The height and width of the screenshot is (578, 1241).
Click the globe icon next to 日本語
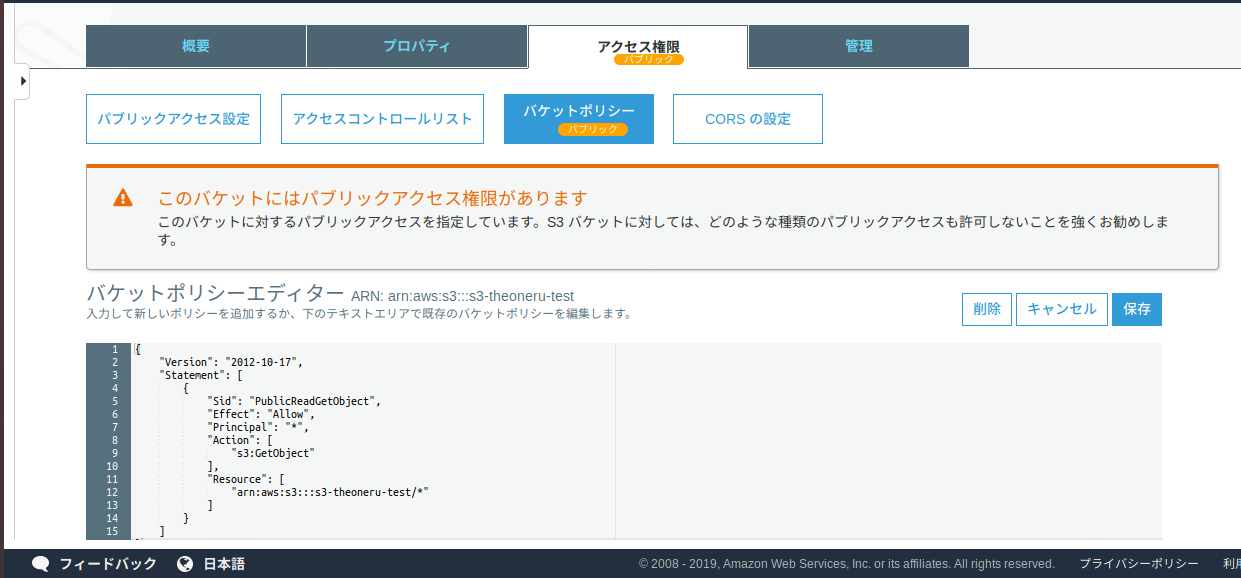(x=184, y=563)
